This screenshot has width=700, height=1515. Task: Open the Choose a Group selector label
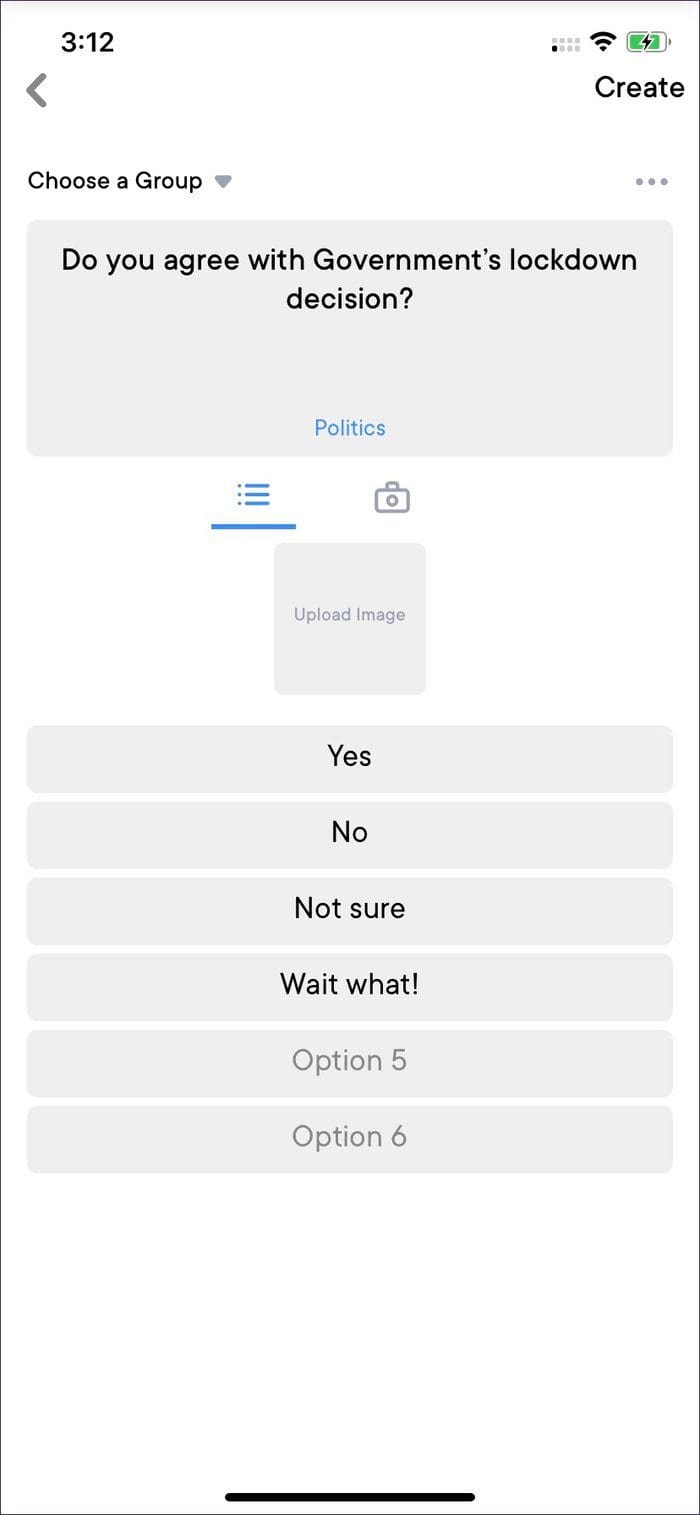coord(115,181)
